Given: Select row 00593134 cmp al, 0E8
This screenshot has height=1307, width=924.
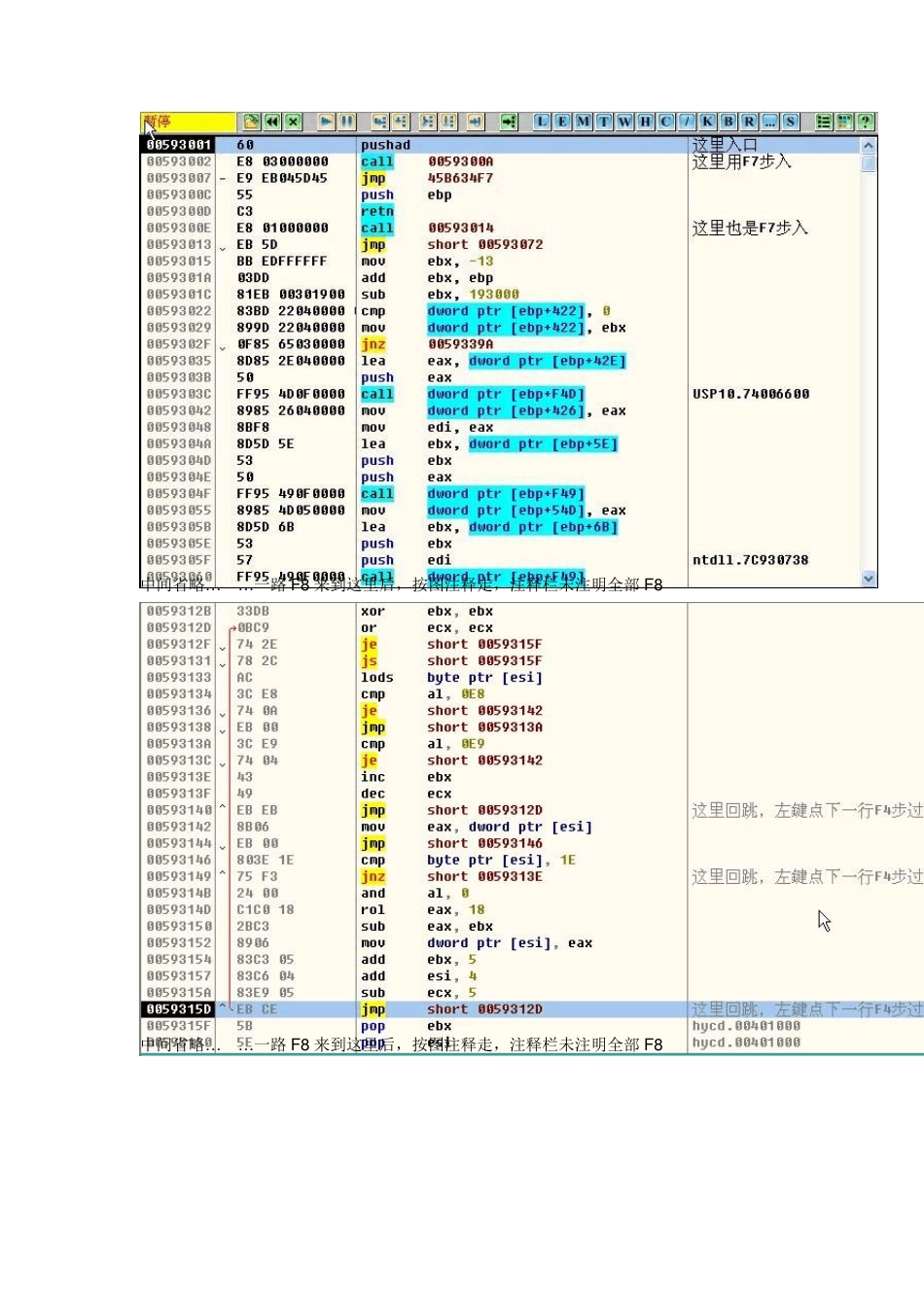Looking at the screenshot, I should (532, 693).
